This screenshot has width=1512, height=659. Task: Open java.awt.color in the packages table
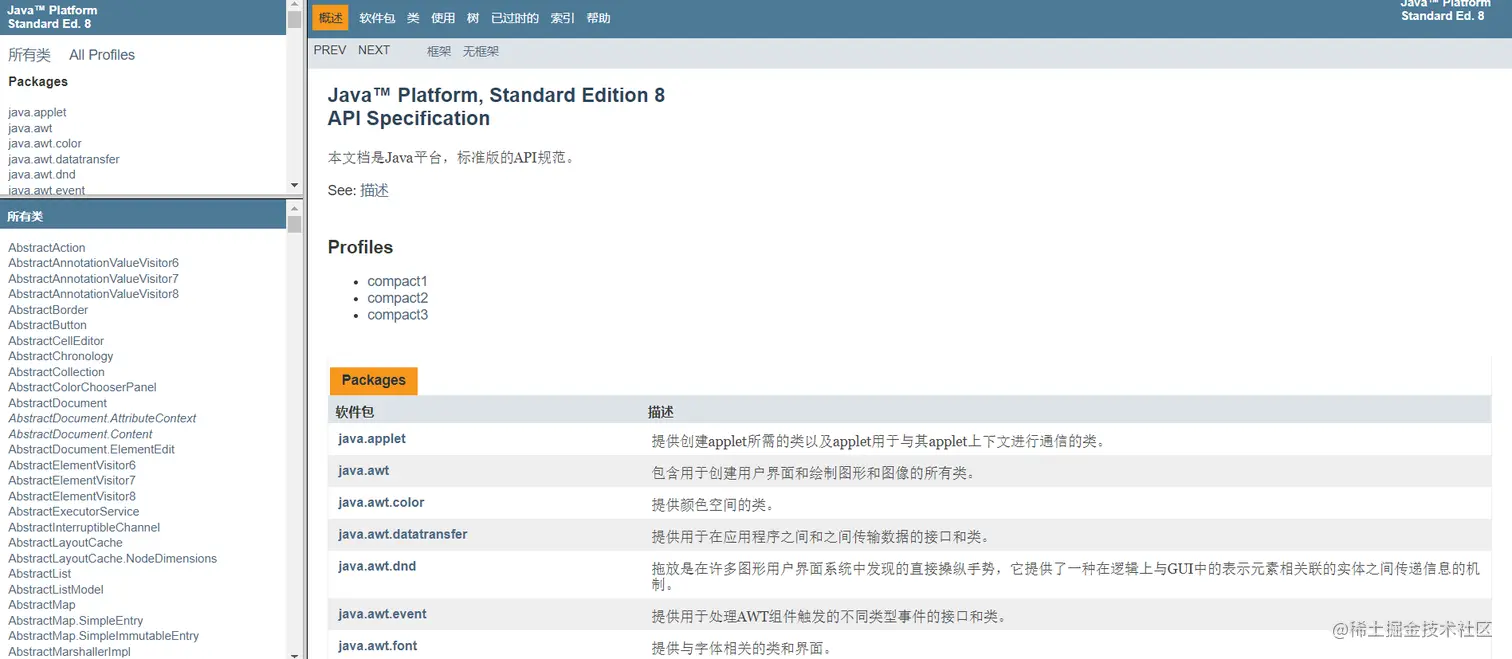coord(381,502)
